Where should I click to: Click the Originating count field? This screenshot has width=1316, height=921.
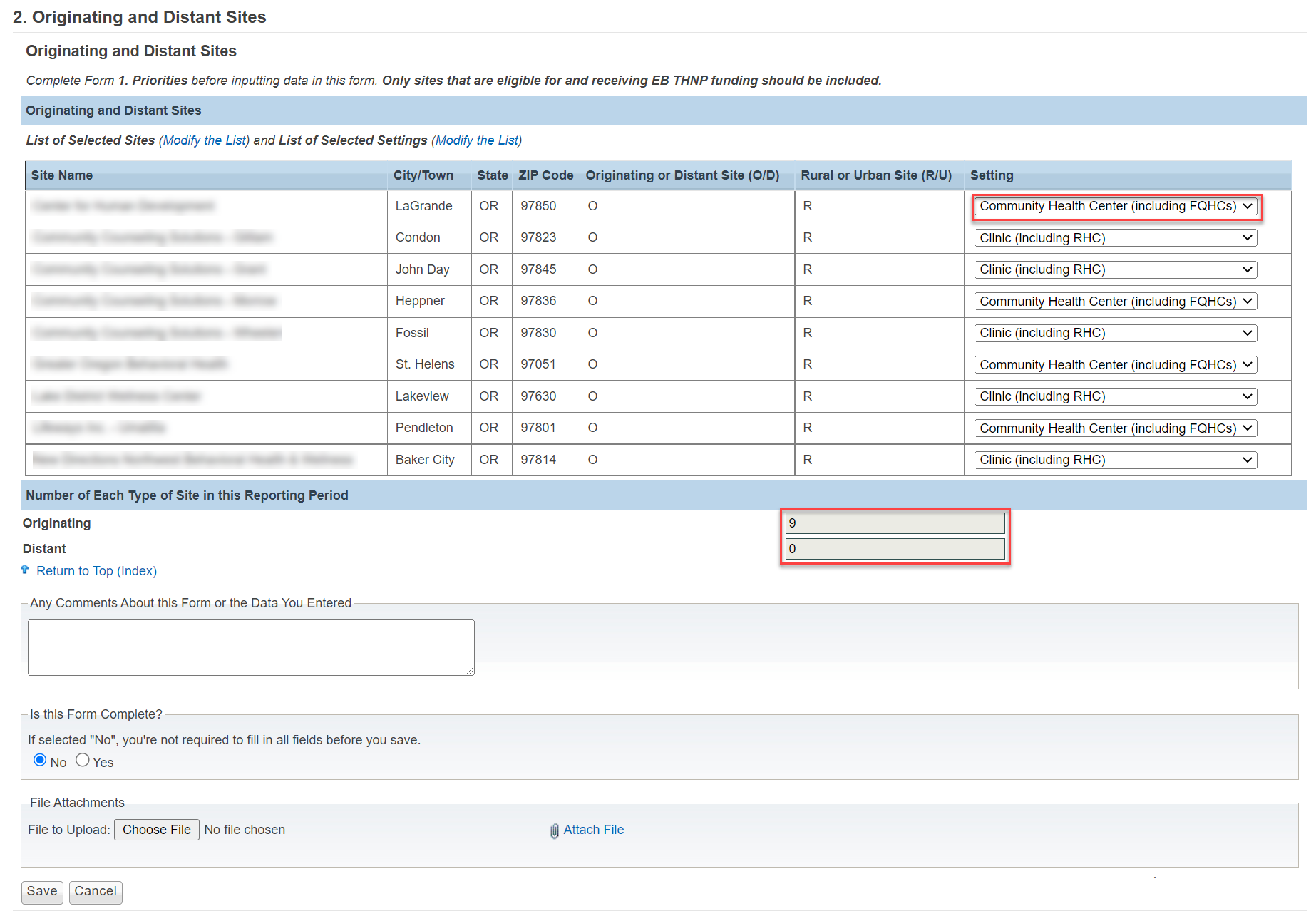[x=895, y=523]
